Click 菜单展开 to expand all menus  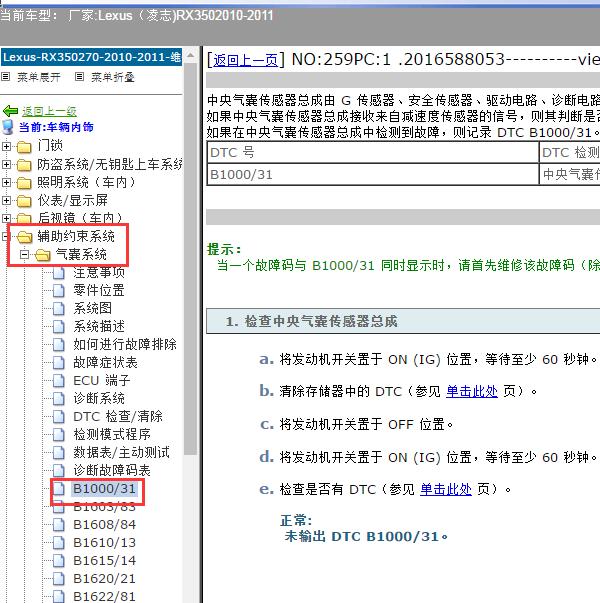click(x=38, y=77)
